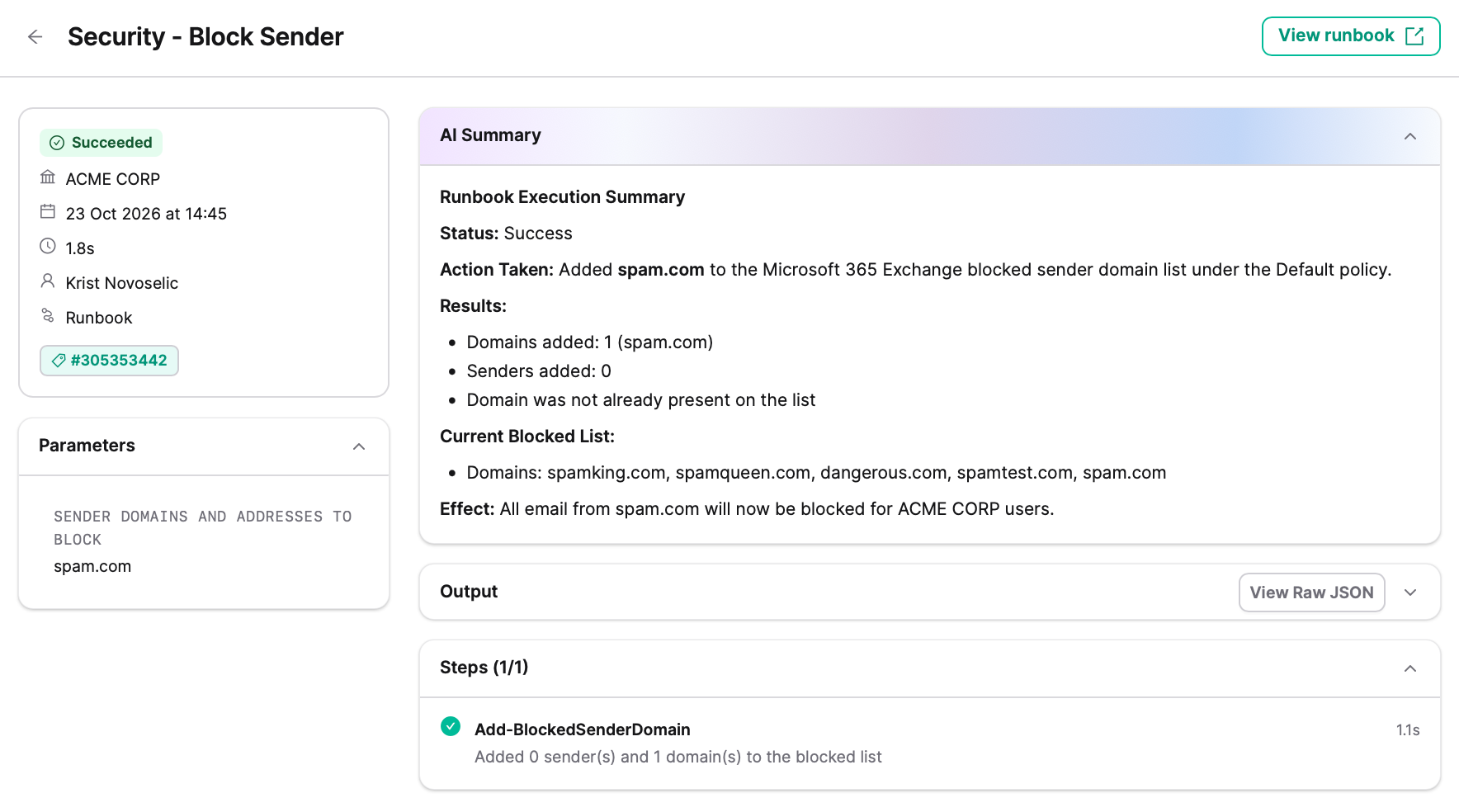Click the spam.com parameter value
The width and height of the screenshot is (1459, 812).
point(92,566)
